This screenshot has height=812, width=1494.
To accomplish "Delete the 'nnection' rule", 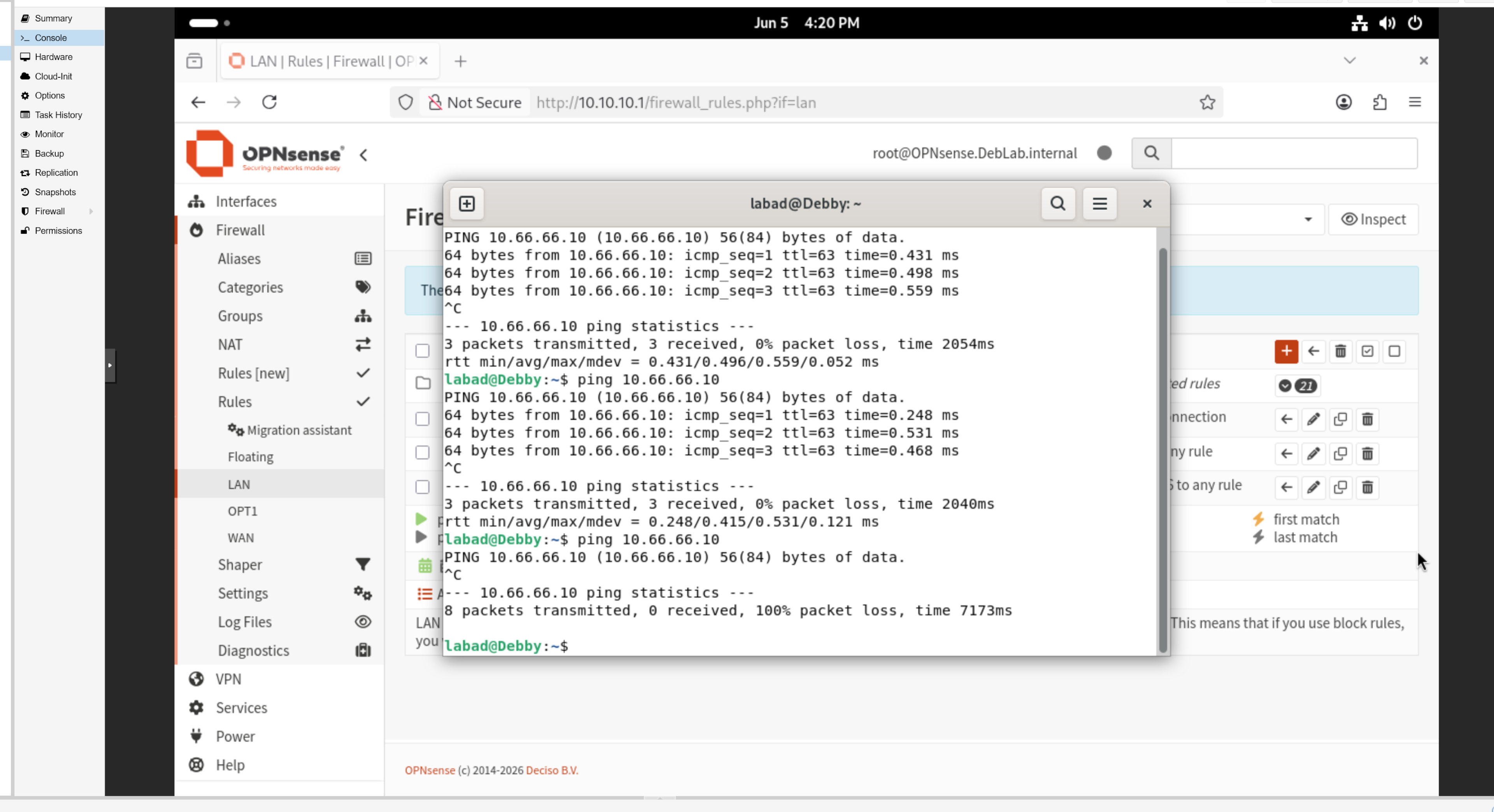I will point(1367,419).
